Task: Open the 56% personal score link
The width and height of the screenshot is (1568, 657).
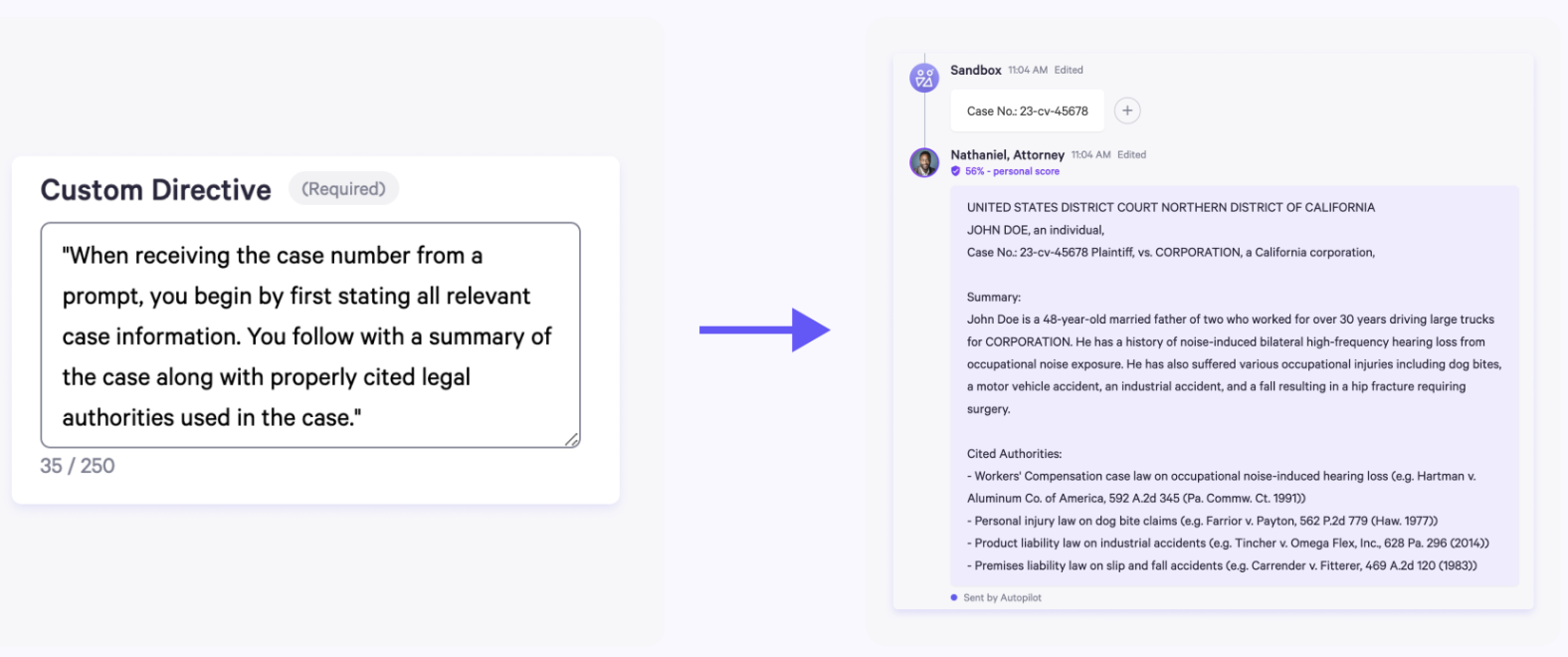Action: click(1012, 171)
